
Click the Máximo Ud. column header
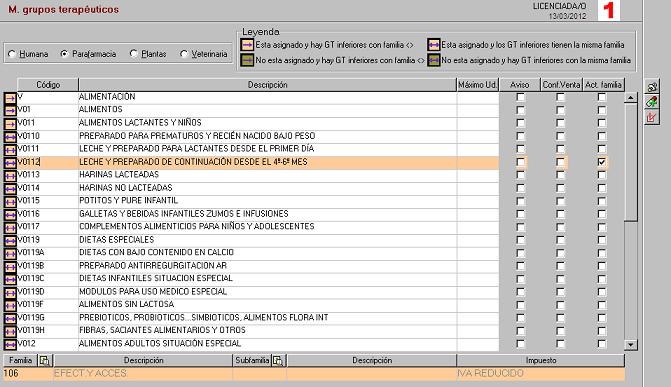(x=478, y=85)
